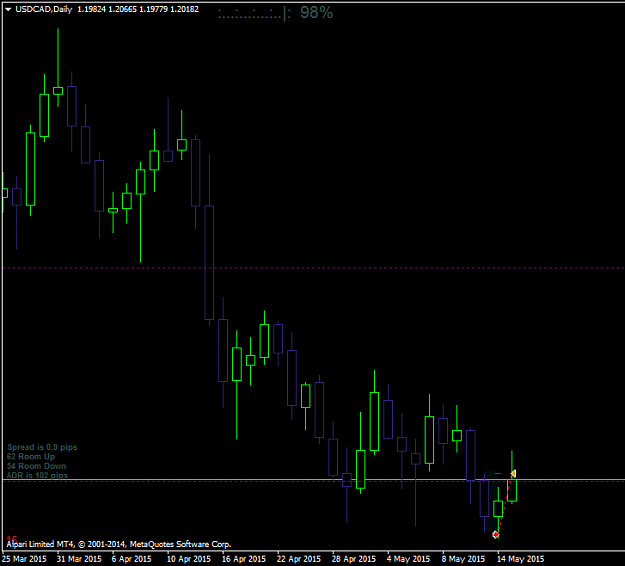The image size is (625, 566).
Task: Select the red dotted trade line
Action: [x=505, y=504]
